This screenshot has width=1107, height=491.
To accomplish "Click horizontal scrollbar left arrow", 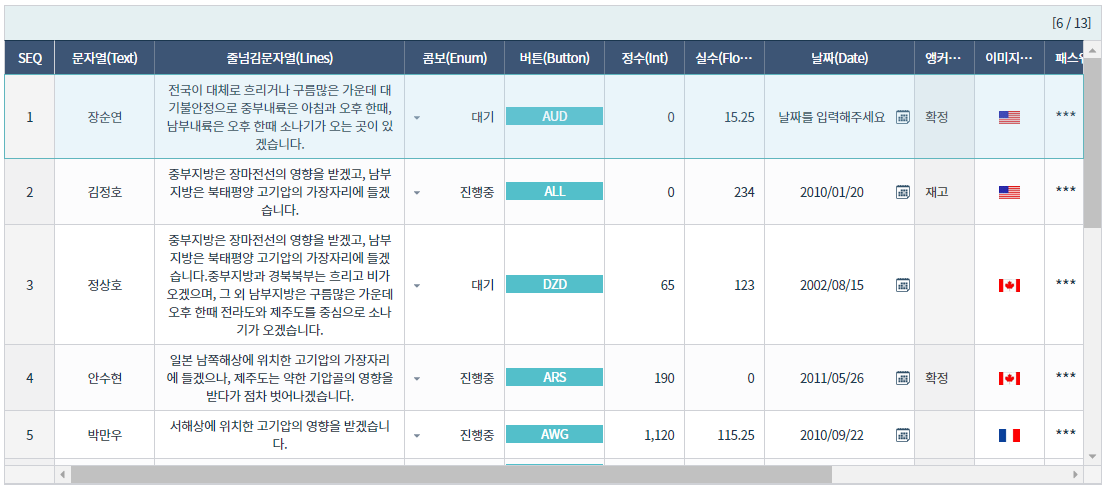I will (x=62, y=474).
